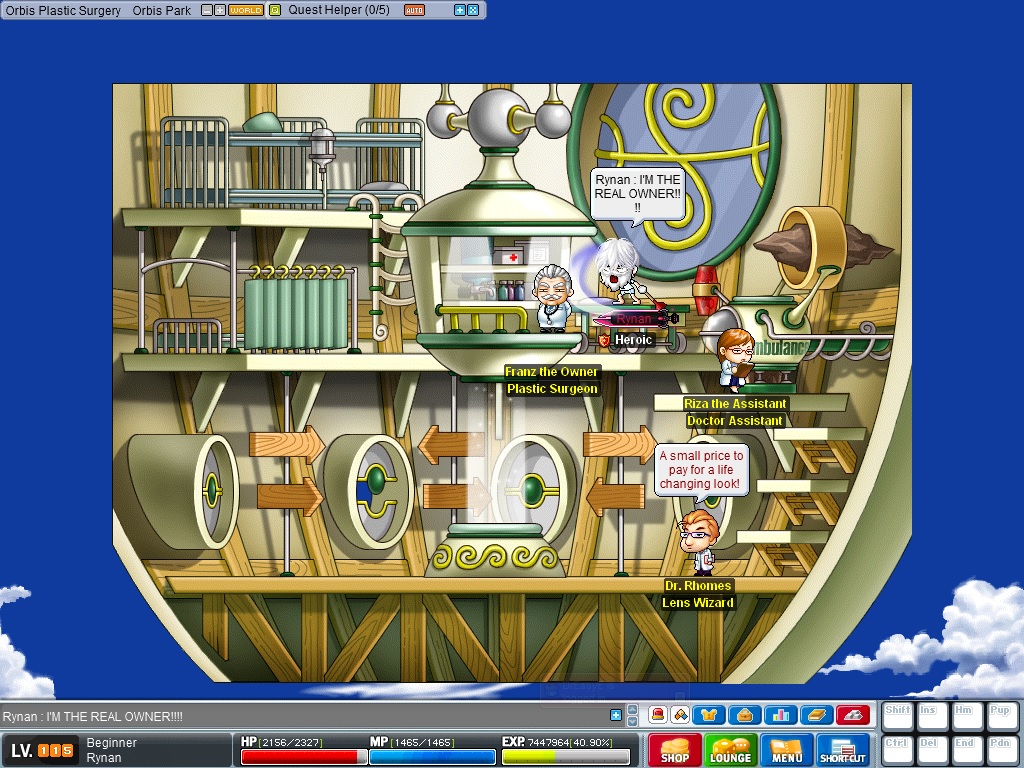Click the Ctrl quick slot
Viewport: 1024px width, 768px height.
click(x=897, y=751)
